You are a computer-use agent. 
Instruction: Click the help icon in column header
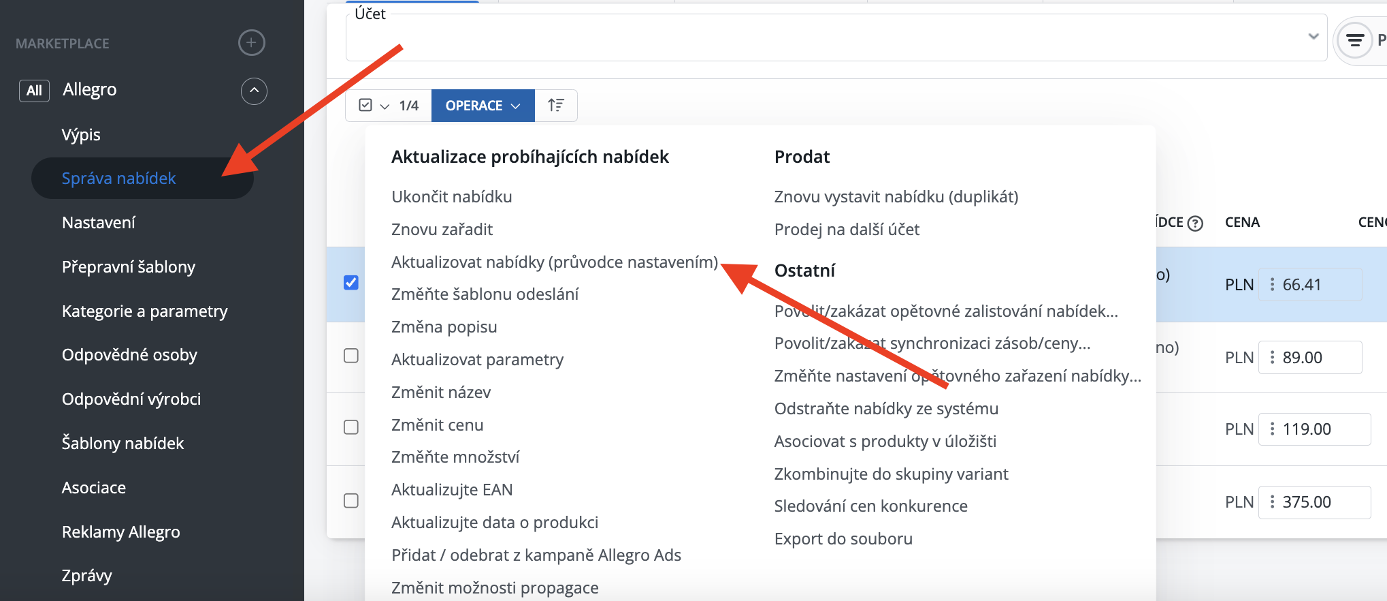[1194, 224]
